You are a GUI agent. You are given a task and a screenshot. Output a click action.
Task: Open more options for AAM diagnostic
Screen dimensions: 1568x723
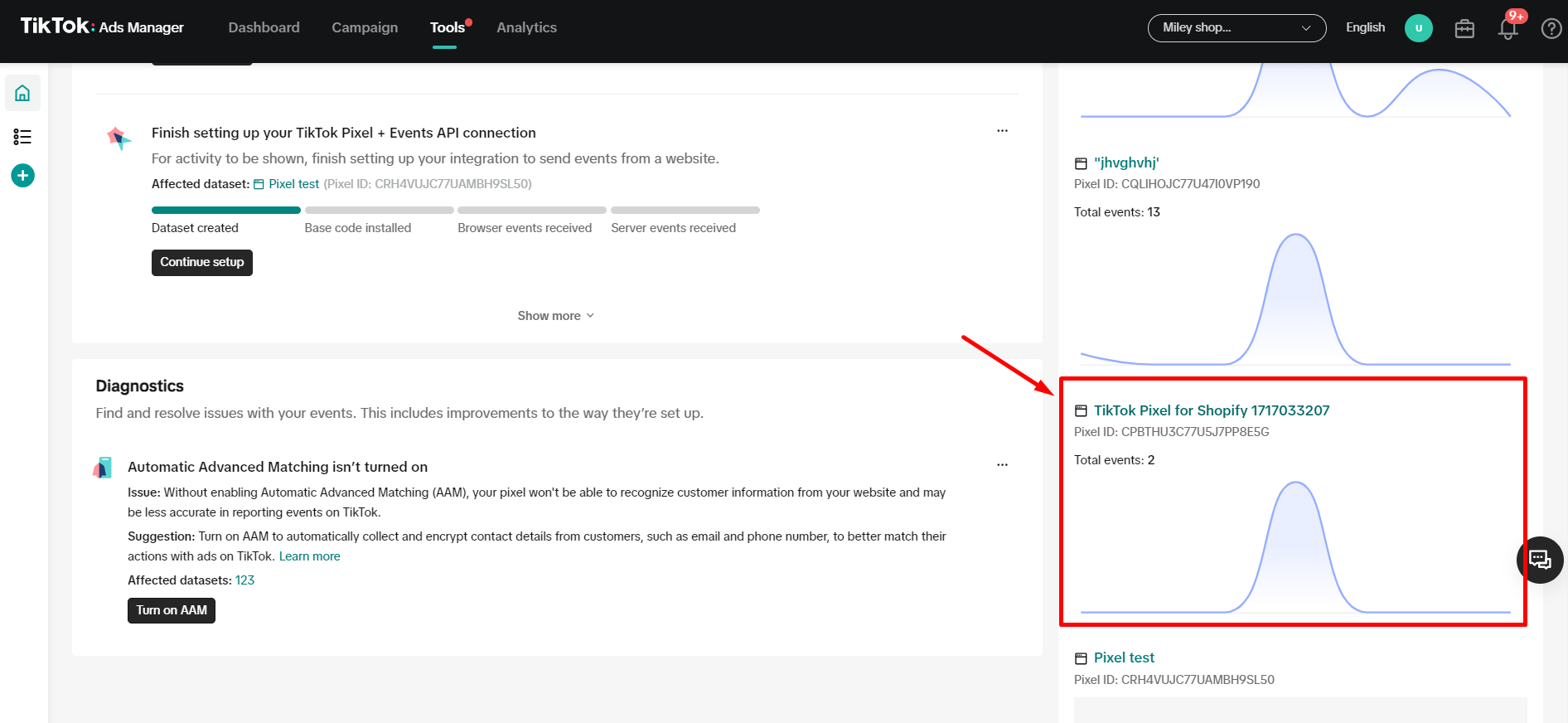point(1002,465)
